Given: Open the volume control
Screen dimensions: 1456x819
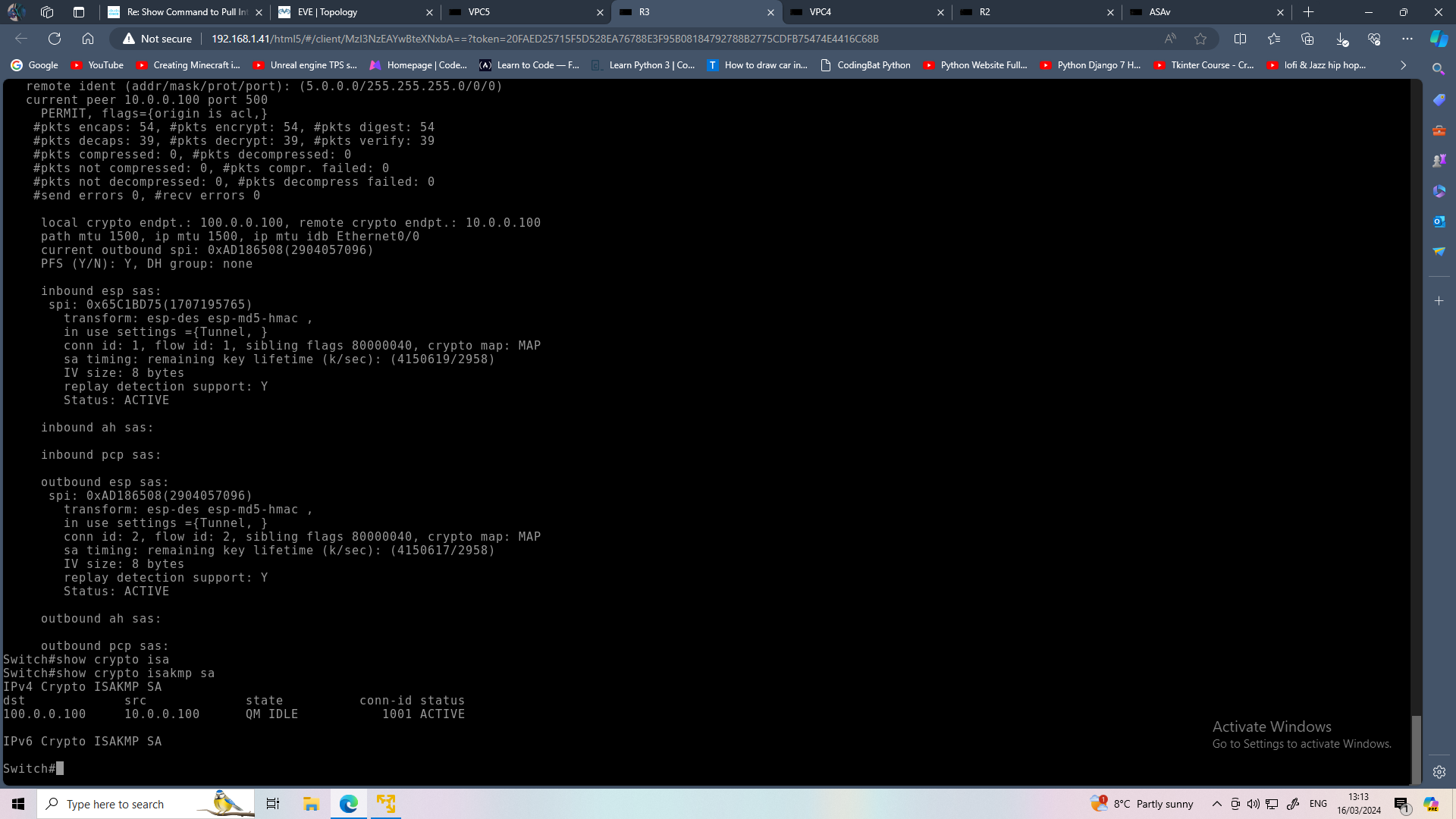Looking at the screenshot, I should pyautogui.click(x=1254, y=804).
